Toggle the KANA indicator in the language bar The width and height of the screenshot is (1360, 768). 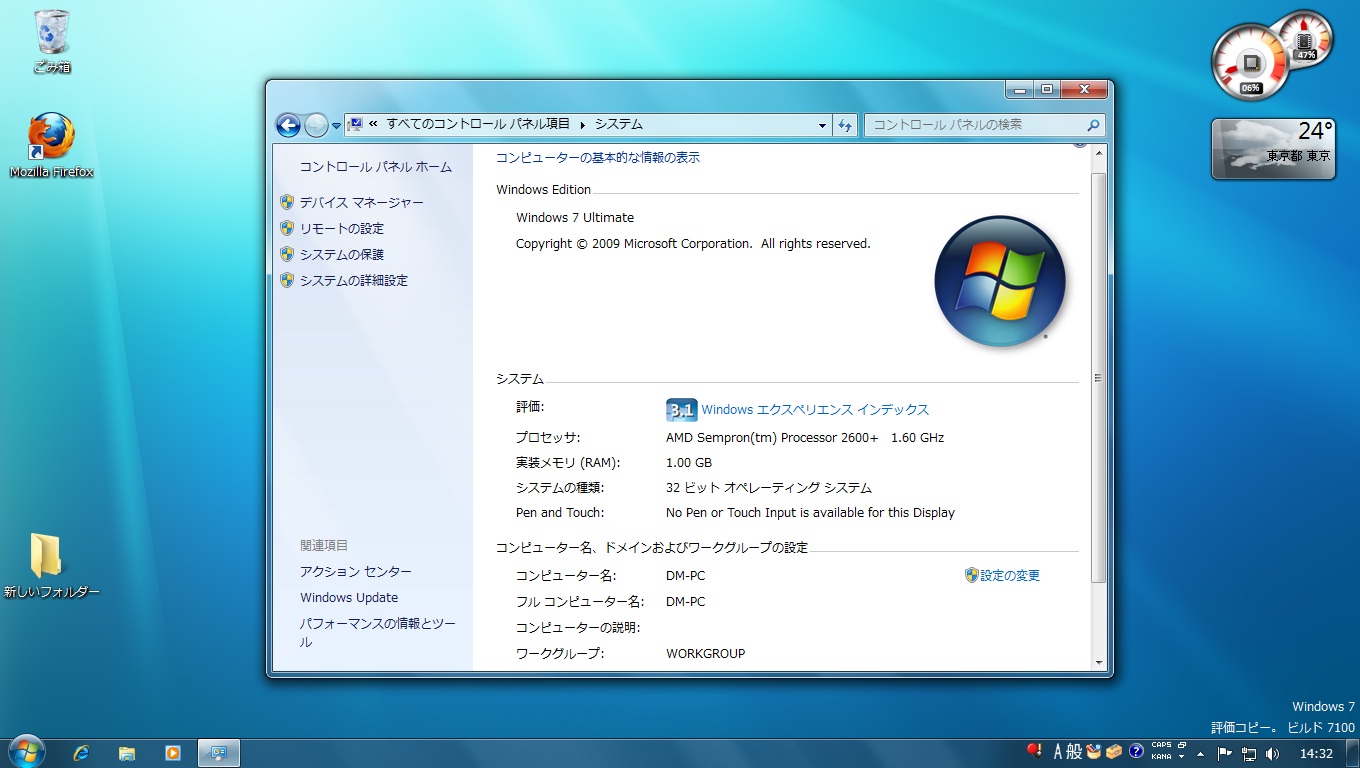(x=1161, y=757)
